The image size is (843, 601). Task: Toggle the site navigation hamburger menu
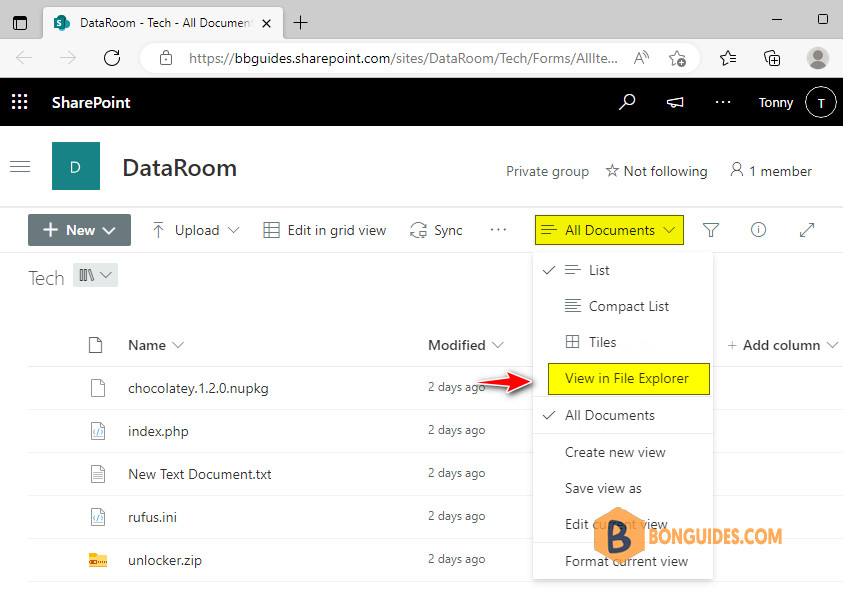pos(20,167)
